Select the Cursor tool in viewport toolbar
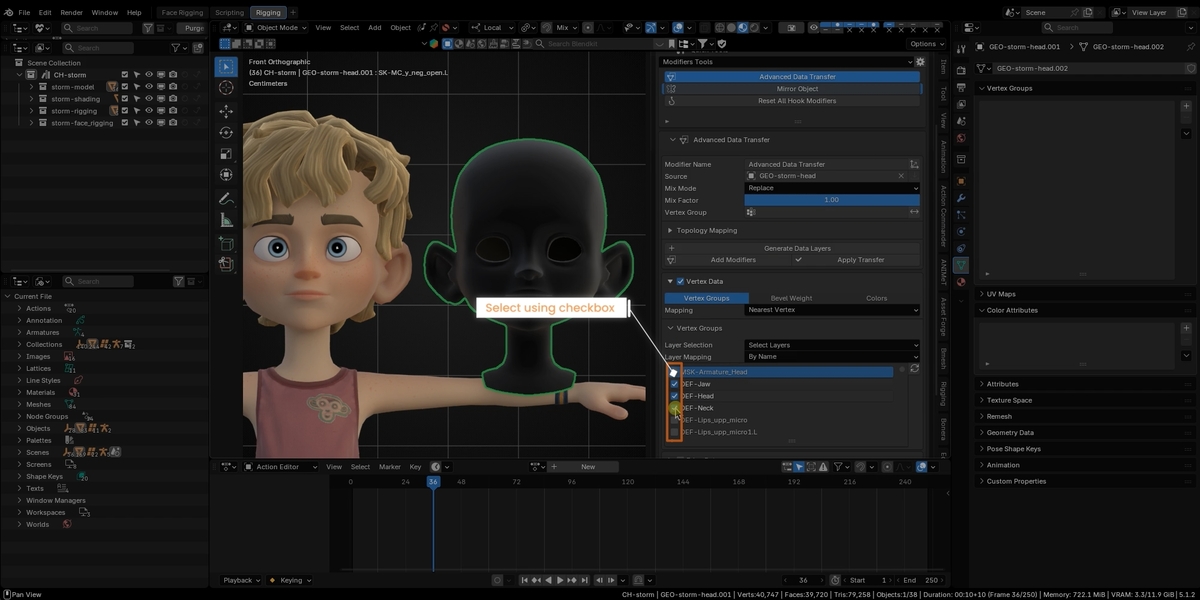1200x600 pixels. 226,88
